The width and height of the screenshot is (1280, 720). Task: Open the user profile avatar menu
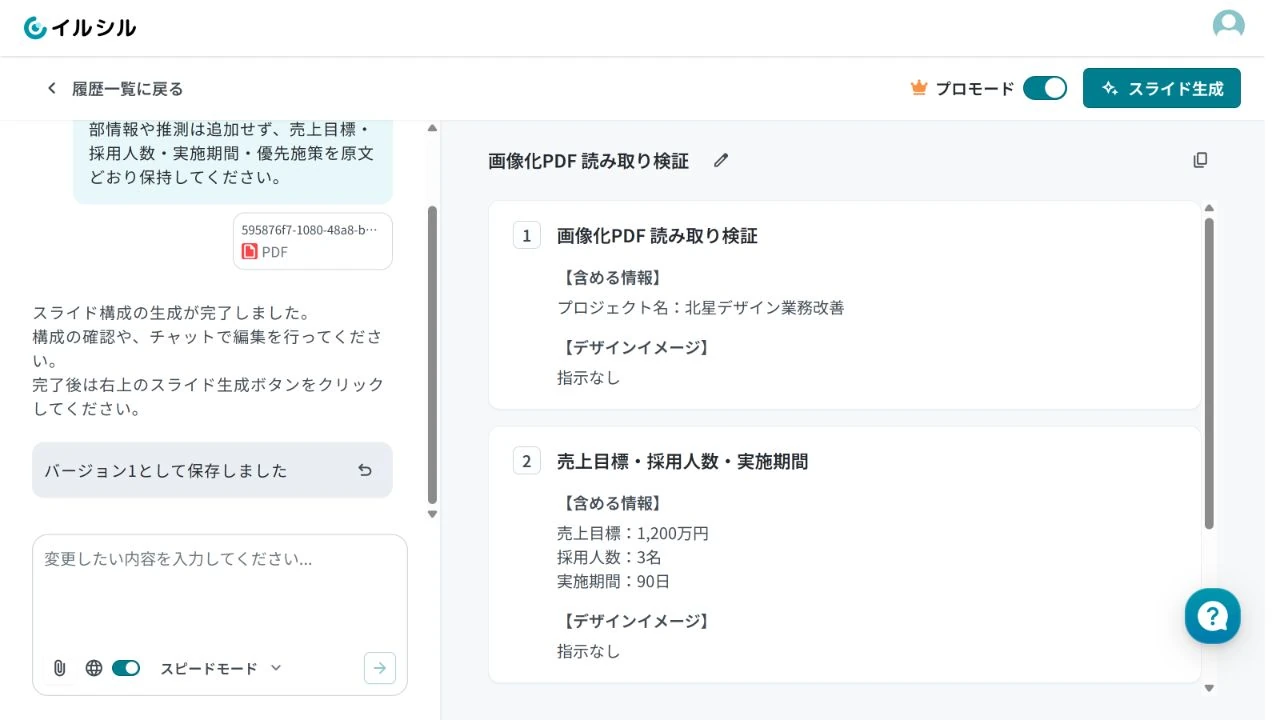(1228, 26)
